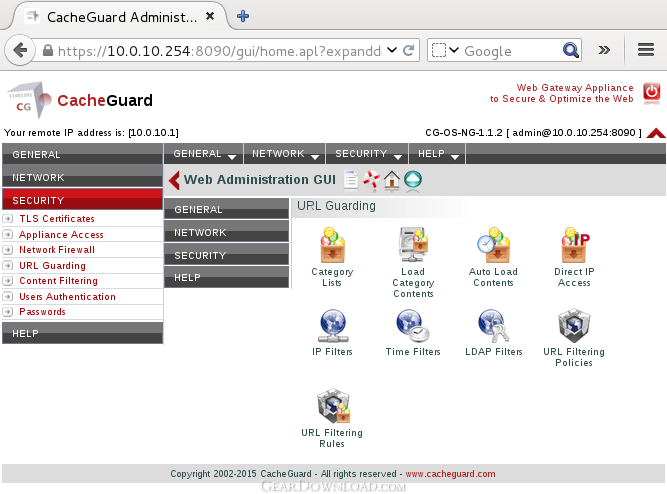Open Content Filtering link

[x=58, y=281]
